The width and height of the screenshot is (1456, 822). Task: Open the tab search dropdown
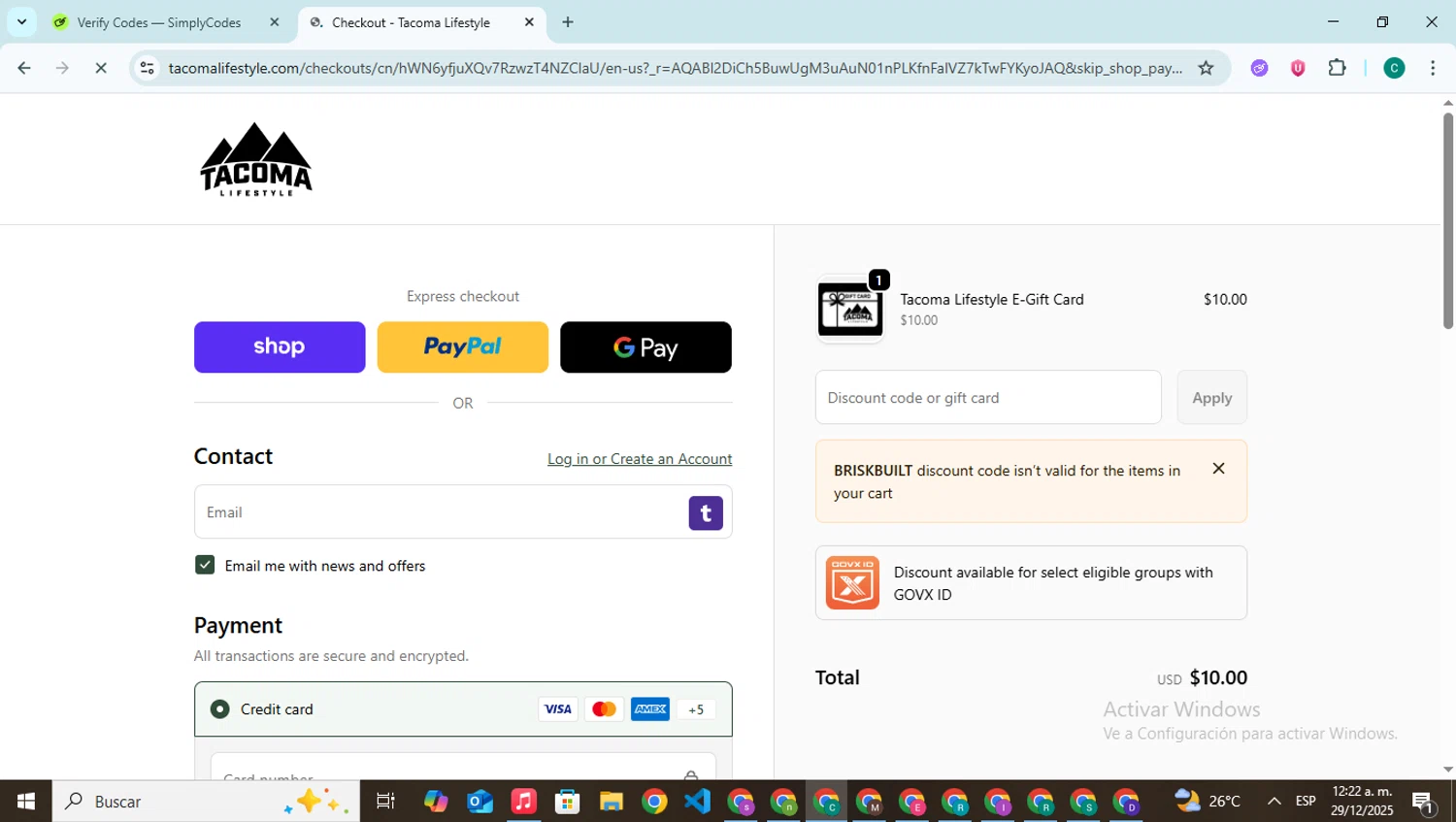(x=21, y=21)
